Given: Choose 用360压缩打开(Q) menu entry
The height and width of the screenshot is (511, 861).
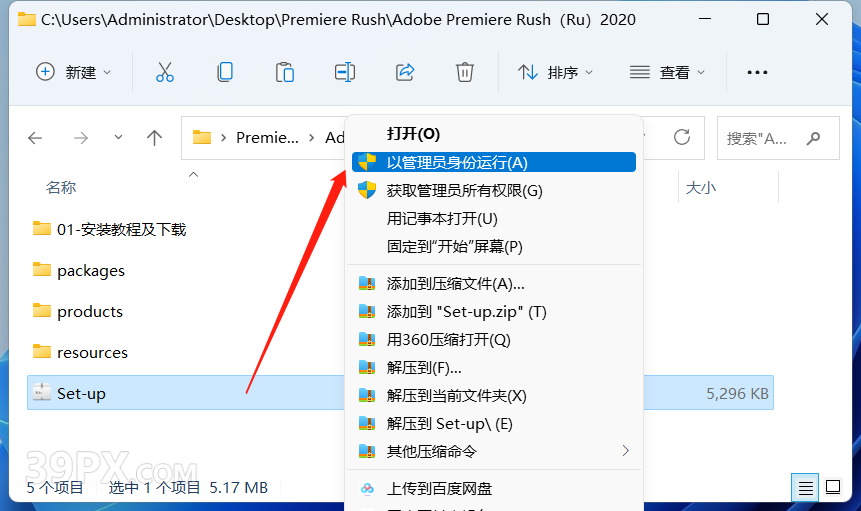Looking at the screenshot, I should [x=494, y=340].
